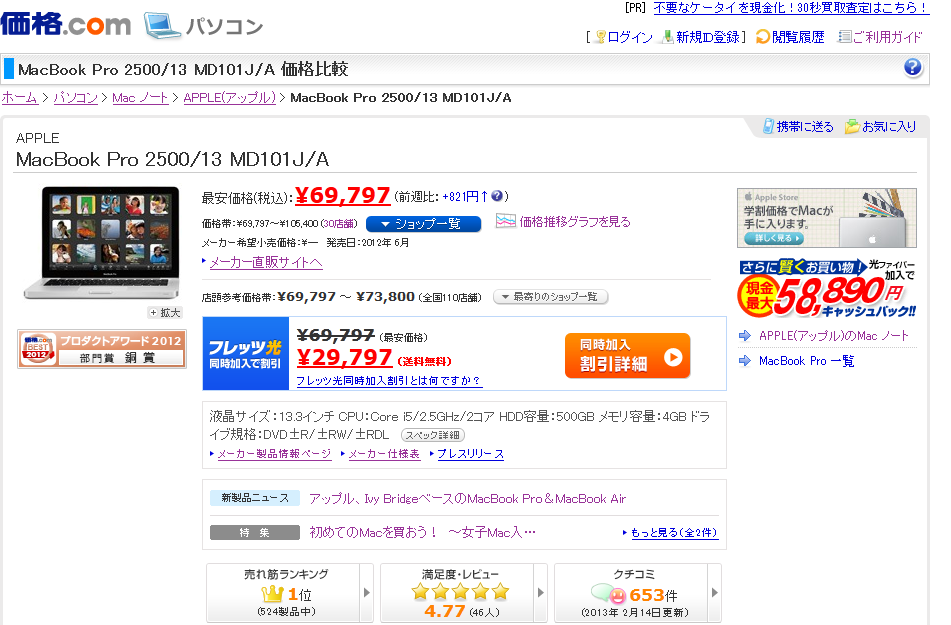The width and height of the screenshot is (951, 625).
Task: Open the Ivy Bridge MacBook Pro news link
Action: coord(467,499)
